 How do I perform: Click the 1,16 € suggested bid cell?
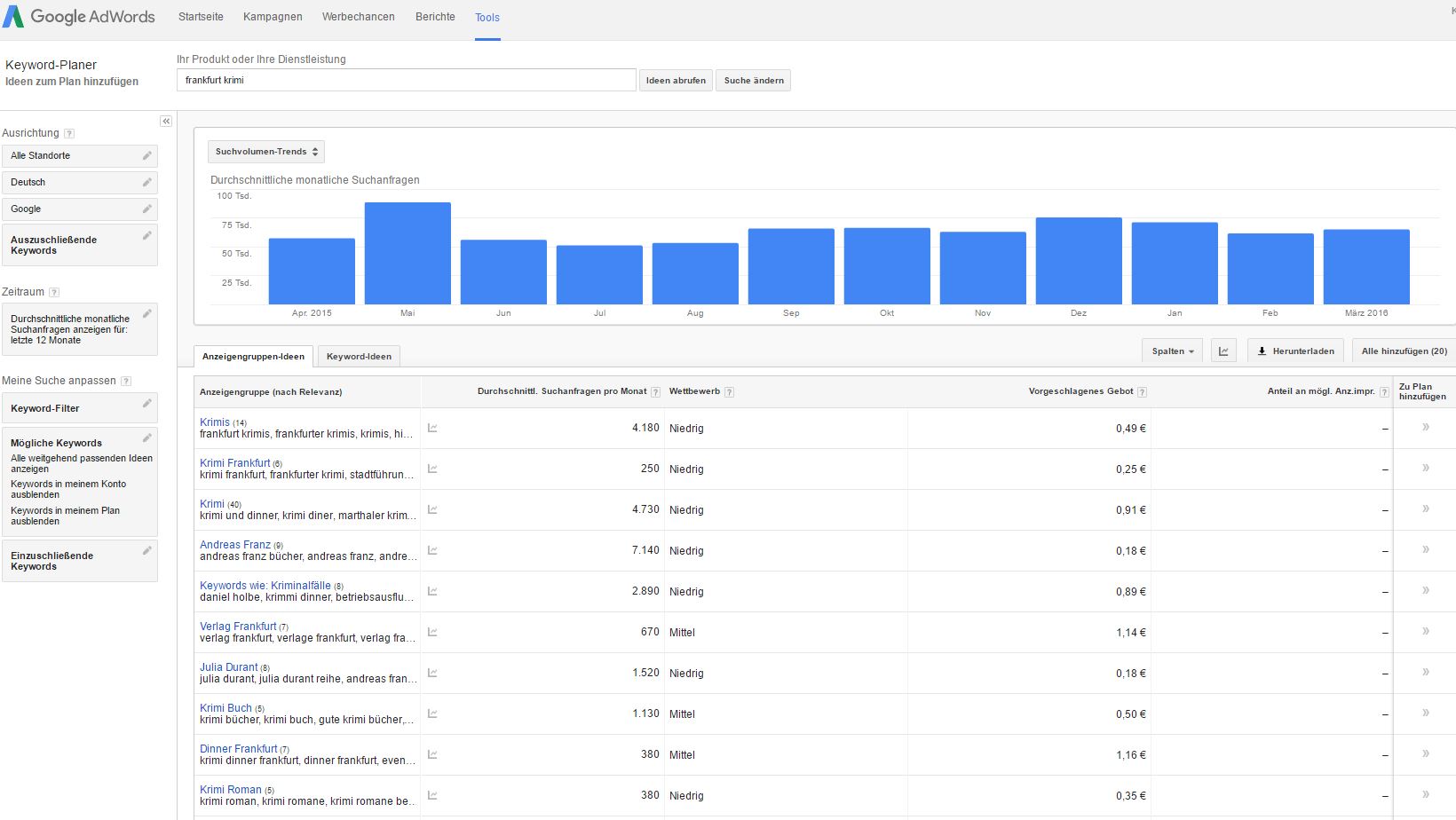point(1131,754)
